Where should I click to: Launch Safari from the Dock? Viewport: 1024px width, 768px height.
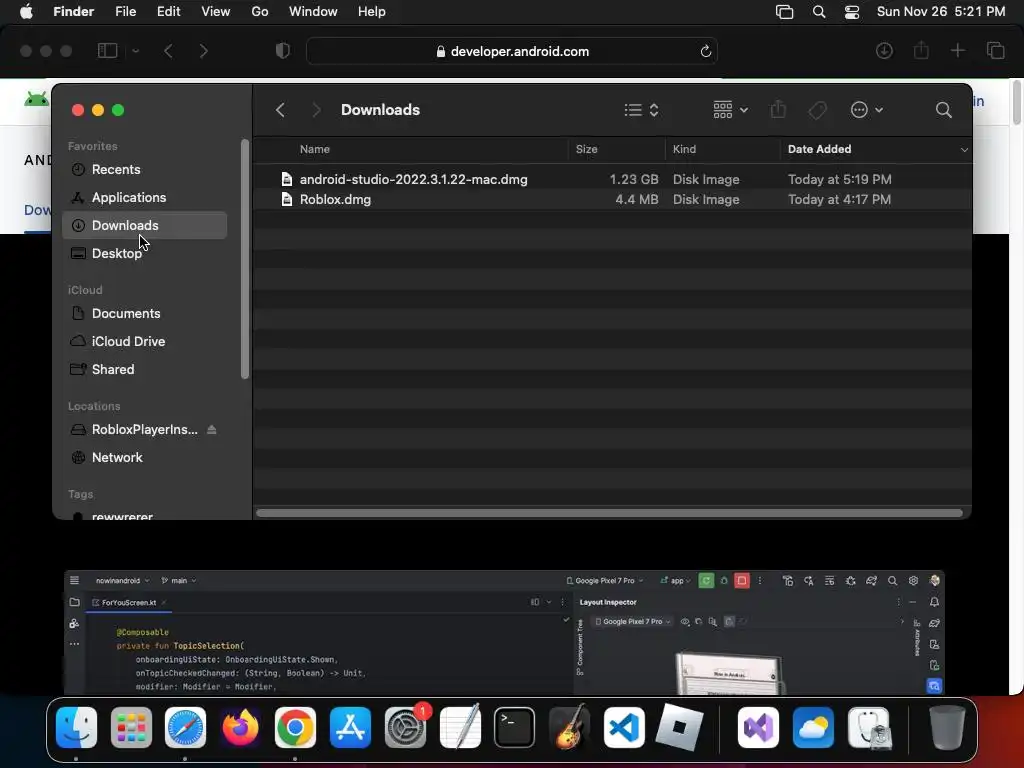(x=185, y=727)
